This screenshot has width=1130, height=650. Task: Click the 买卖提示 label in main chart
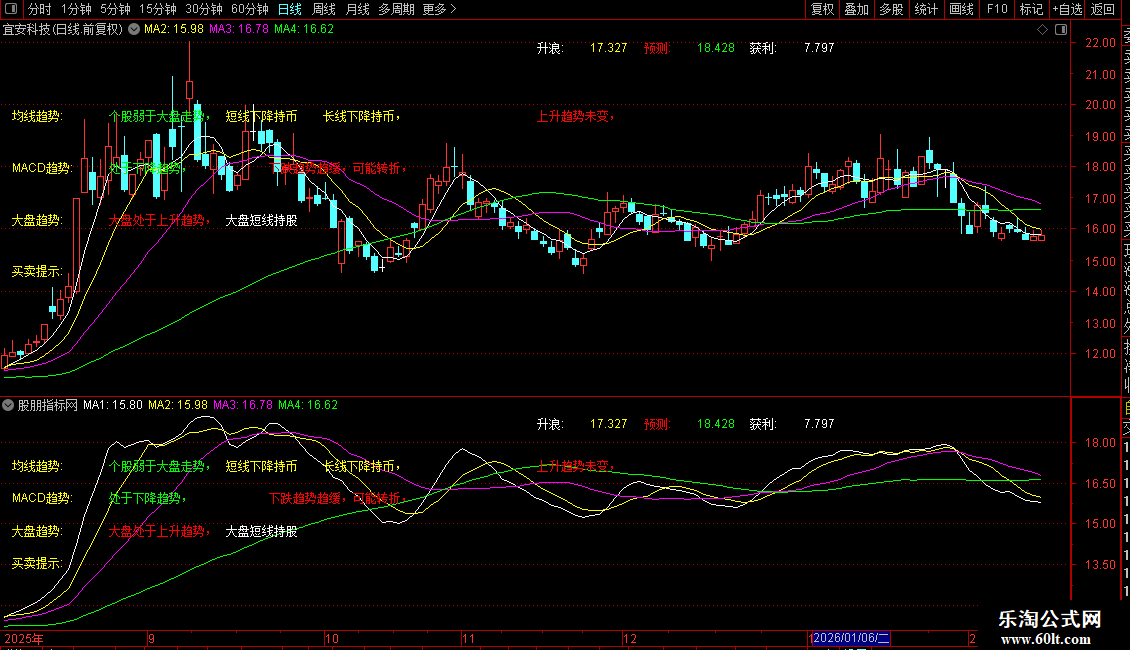pos(36,272)
